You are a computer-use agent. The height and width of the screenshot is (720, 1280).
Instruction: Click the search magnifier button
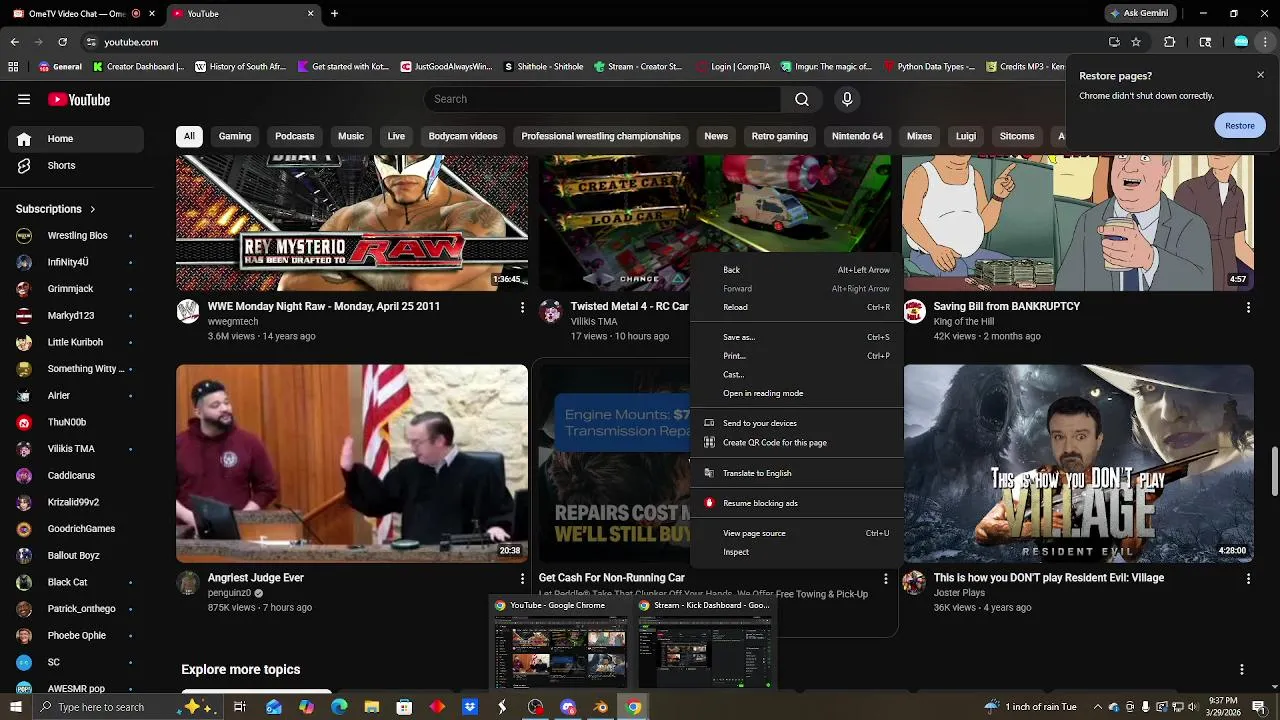tap(802, 99)
